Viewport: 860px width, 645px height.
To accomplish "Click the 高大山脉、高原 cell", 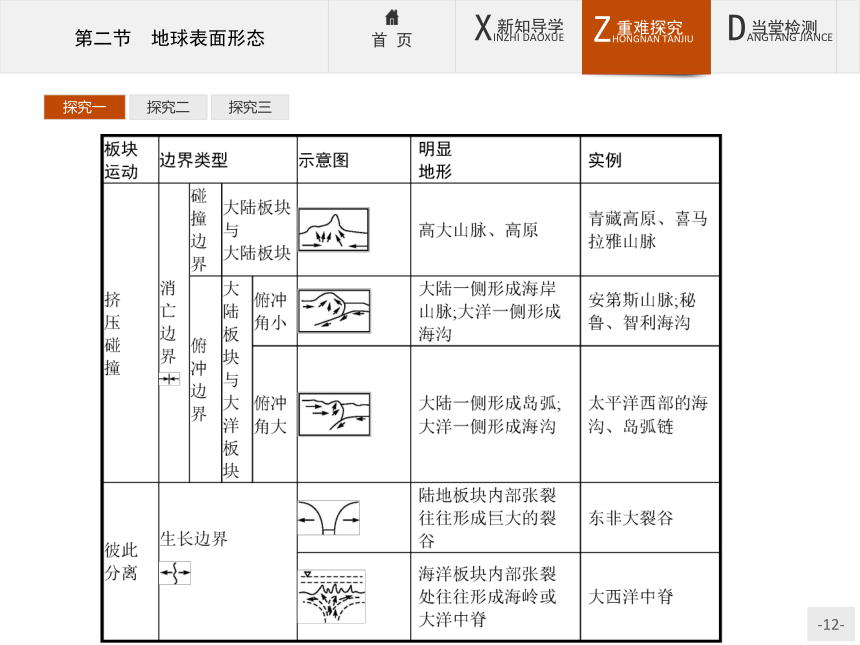I will click(495, 229).
